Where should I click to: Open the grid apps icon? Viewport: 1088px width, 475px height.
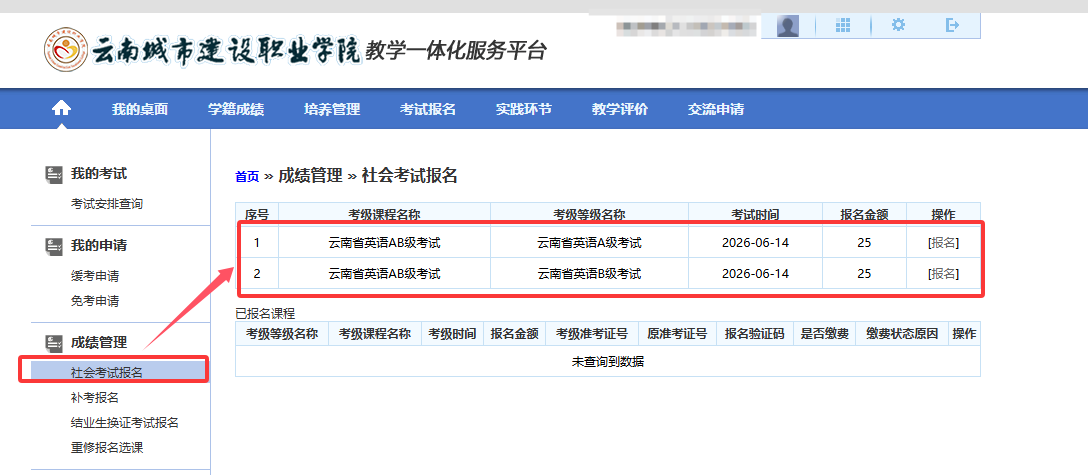[843, 26]
